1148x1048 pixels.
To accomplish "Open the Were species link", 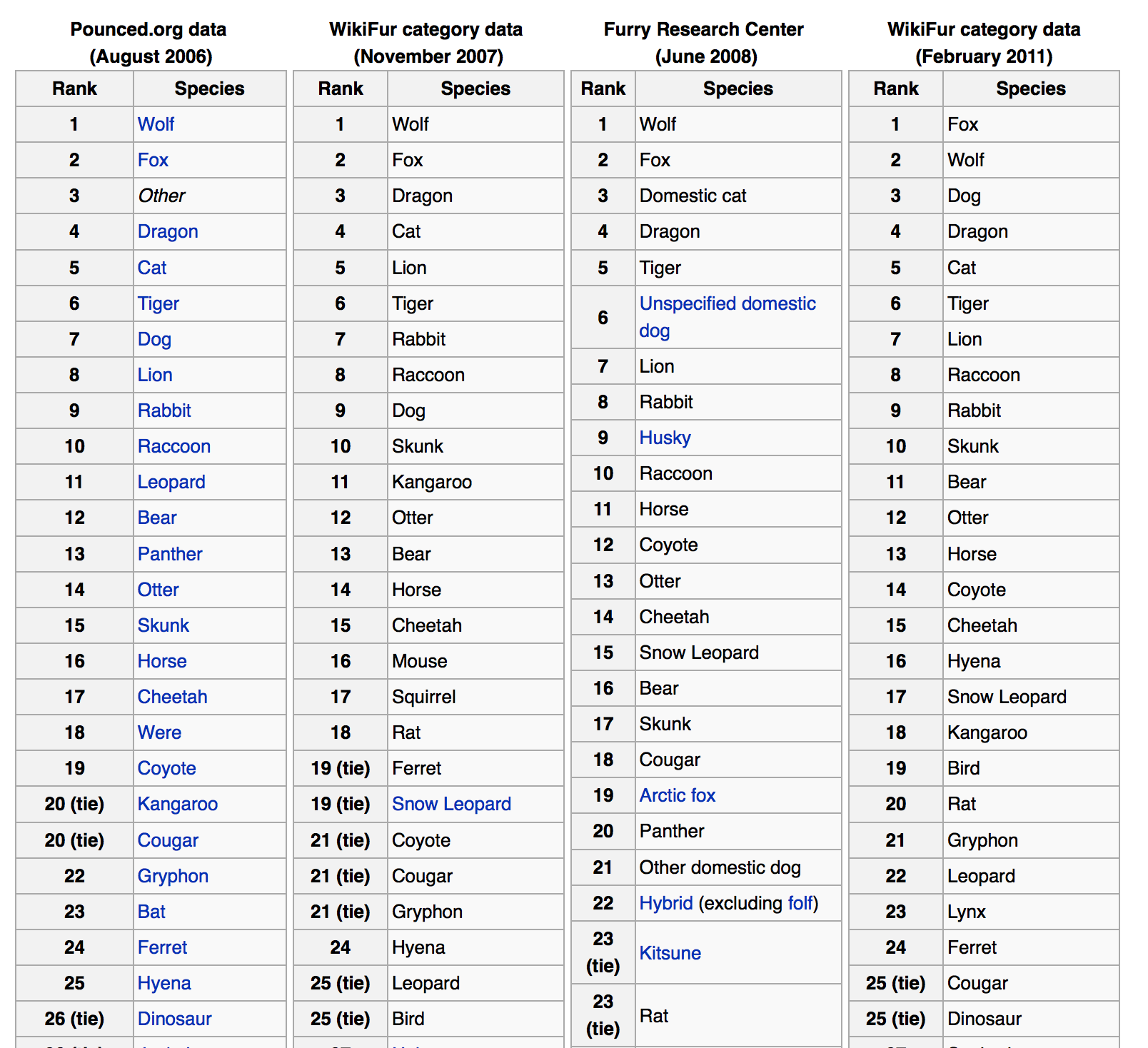I will pos(159,732).
